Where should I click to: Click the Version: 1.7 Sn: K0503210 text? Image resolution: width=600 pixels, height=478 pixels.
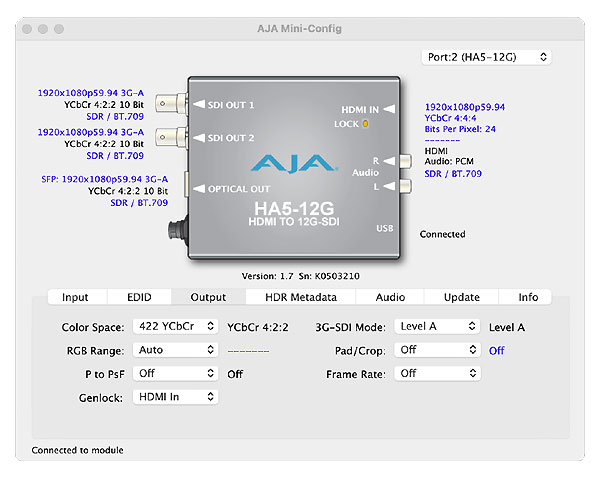tap(300, 276)
